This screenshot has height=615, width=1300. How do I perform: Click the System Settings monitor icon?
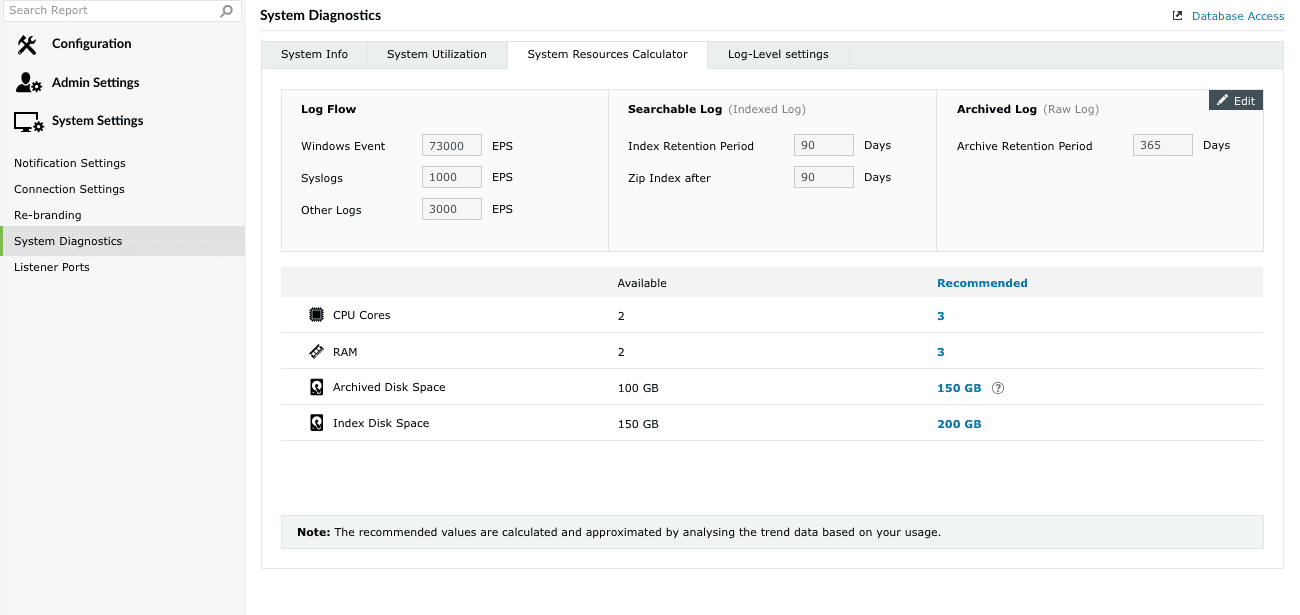[x=28, y=122]
